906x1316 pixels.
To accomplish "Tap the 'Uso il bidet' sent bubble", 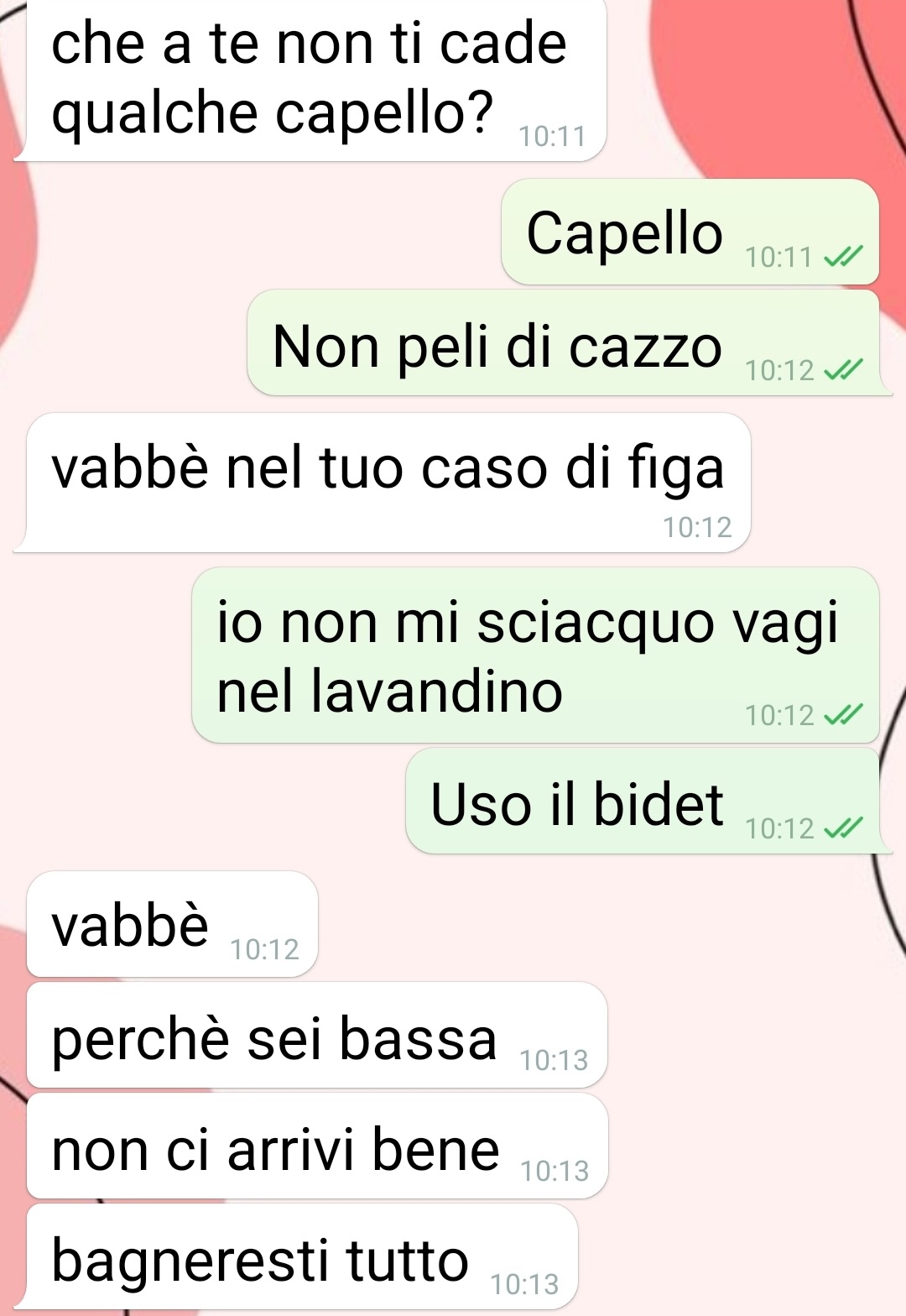I will [643, 801].
